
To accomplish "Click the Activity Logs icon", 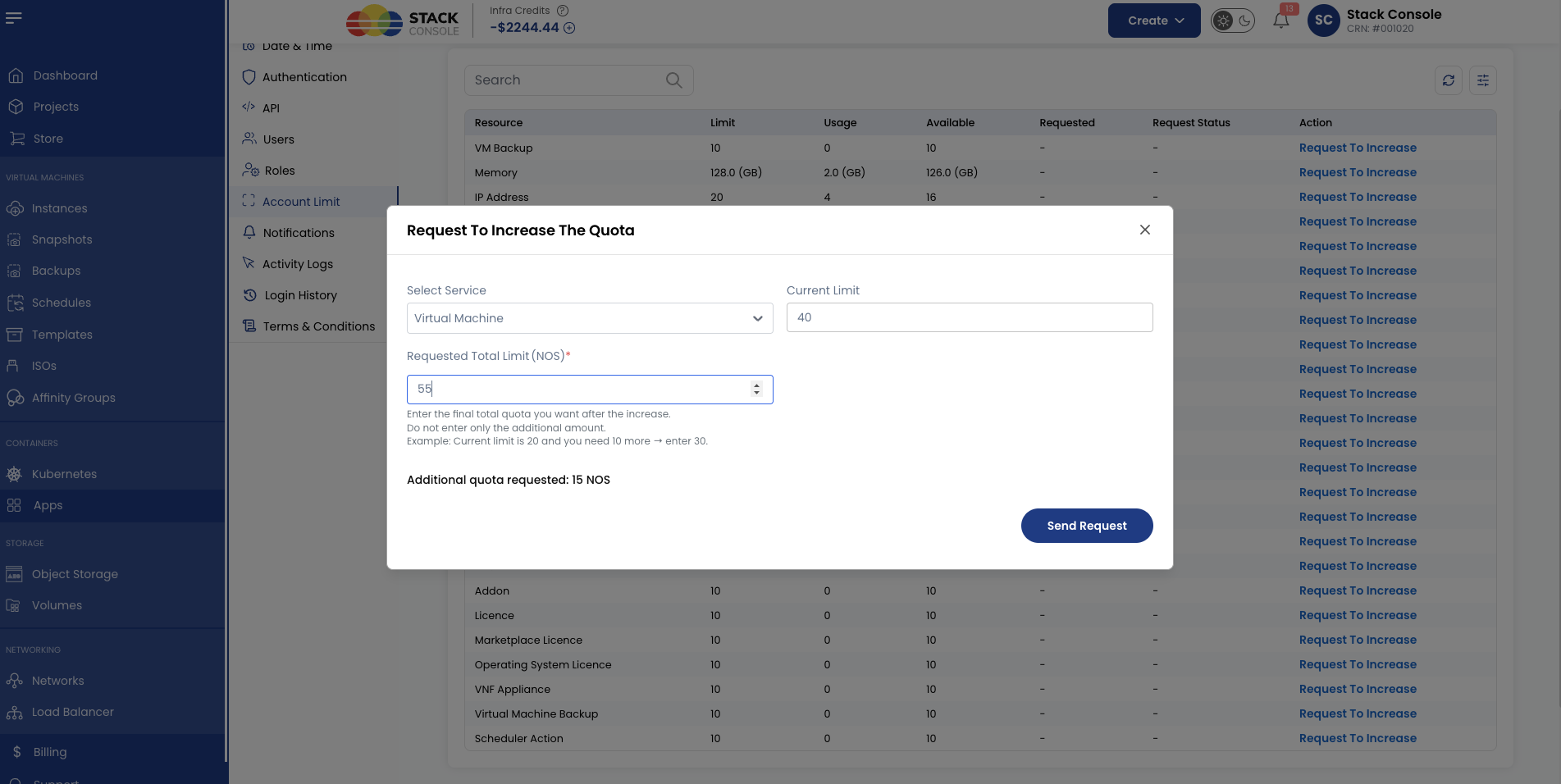I will point(249,263).
